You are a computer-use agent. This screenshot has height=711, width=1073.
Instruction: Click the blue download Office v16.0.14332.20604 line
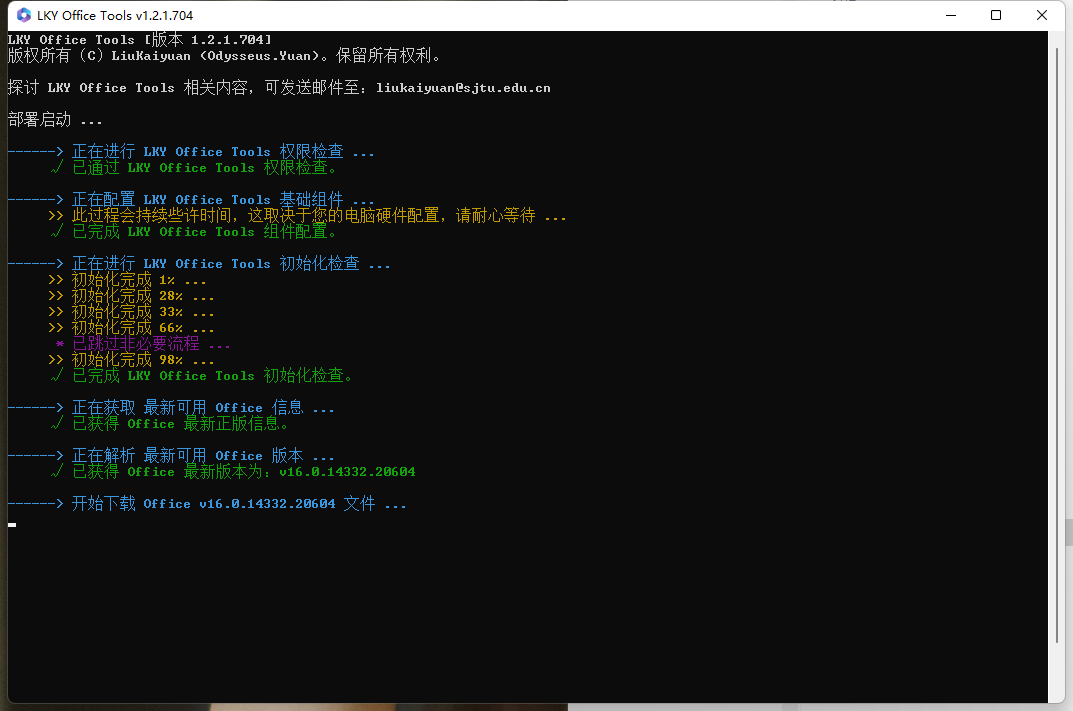click(x=207, y=504)
